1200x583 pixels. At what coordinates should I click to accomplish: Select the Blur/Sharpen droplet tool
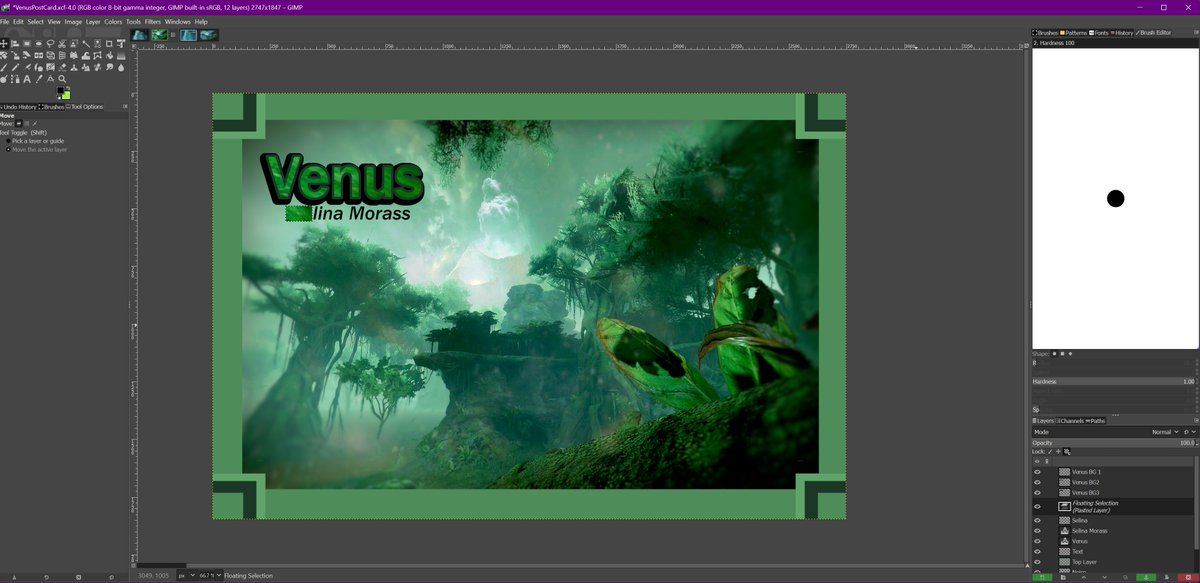121,67
